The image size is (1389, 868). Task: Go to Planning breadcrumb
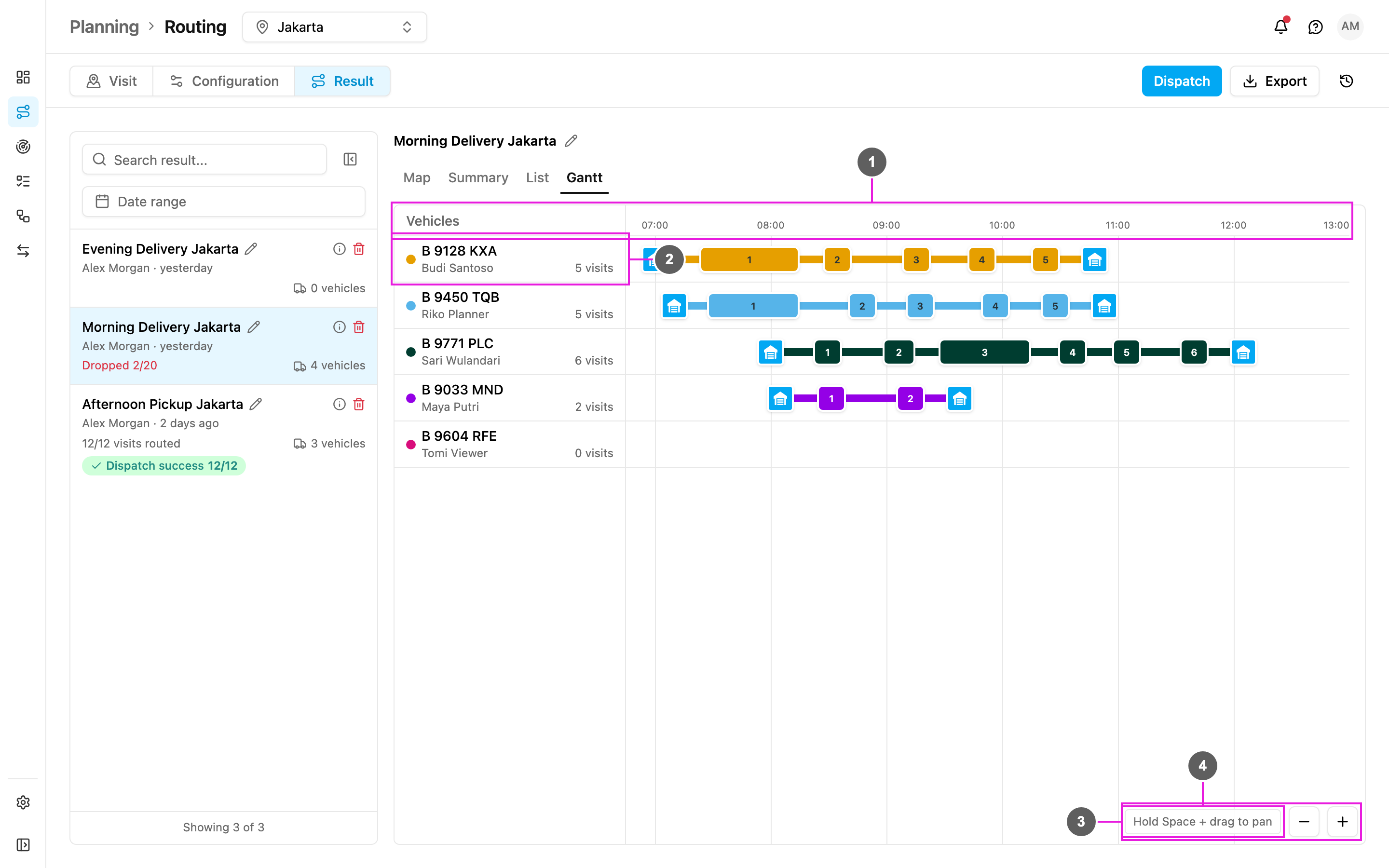click(x=105, y=27)
